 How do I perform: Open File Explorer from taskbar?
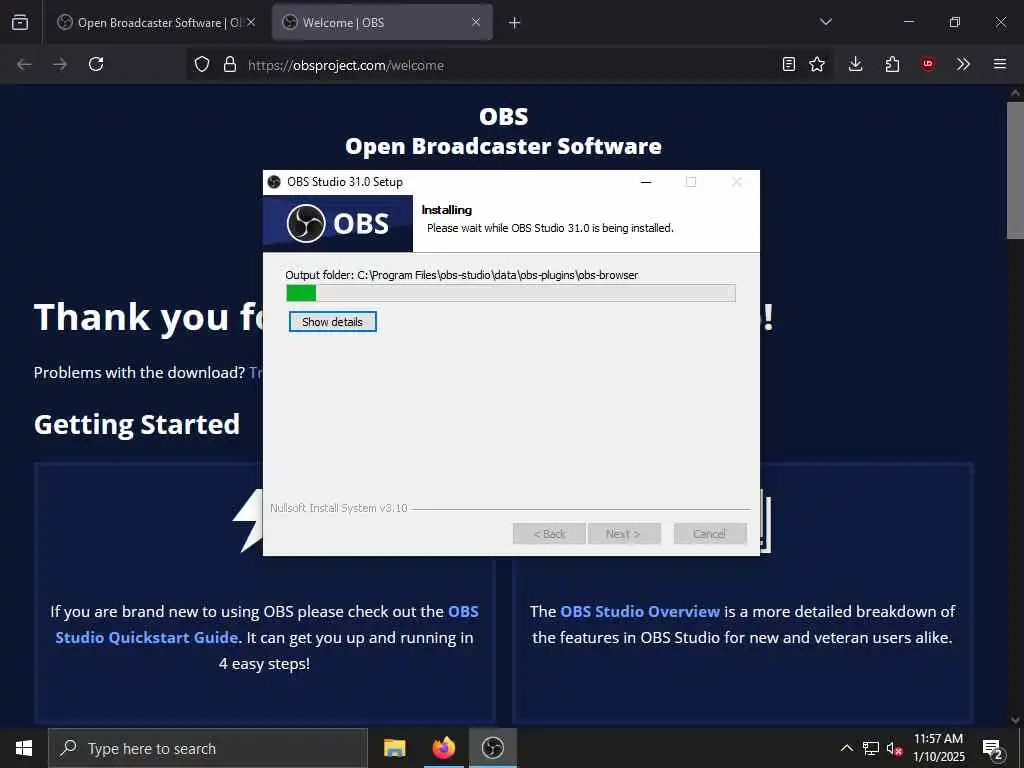[394, 748]
